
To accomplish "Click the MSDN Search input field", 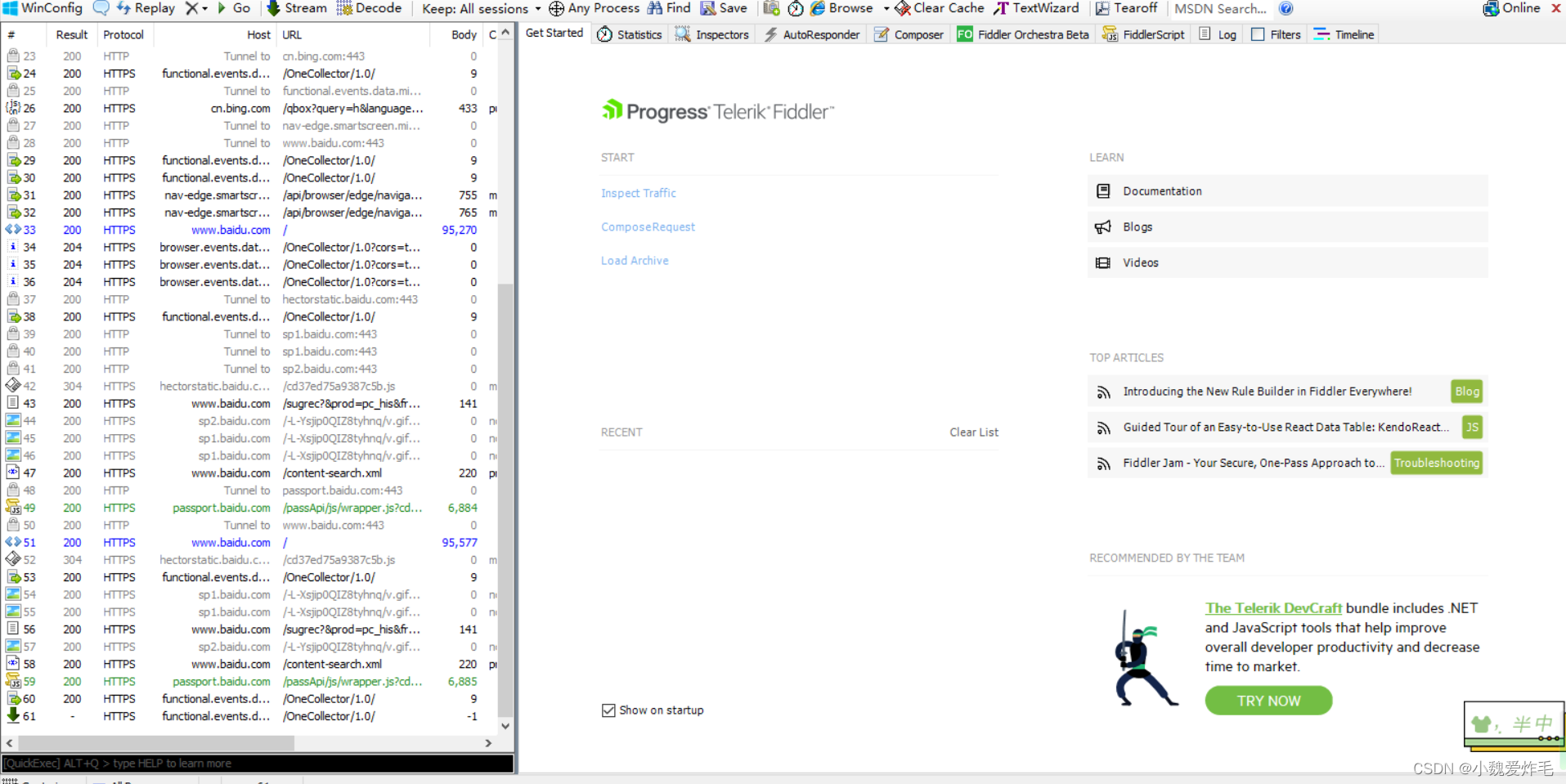I will (x=1220, y=9).
